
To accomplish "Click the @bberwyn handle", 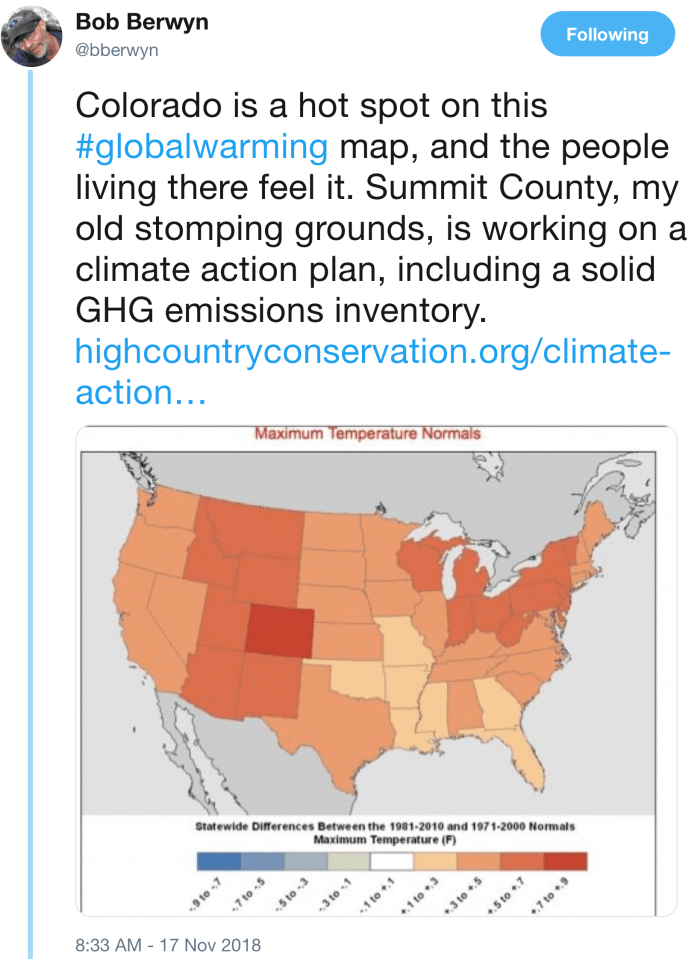I will [118, 48].
